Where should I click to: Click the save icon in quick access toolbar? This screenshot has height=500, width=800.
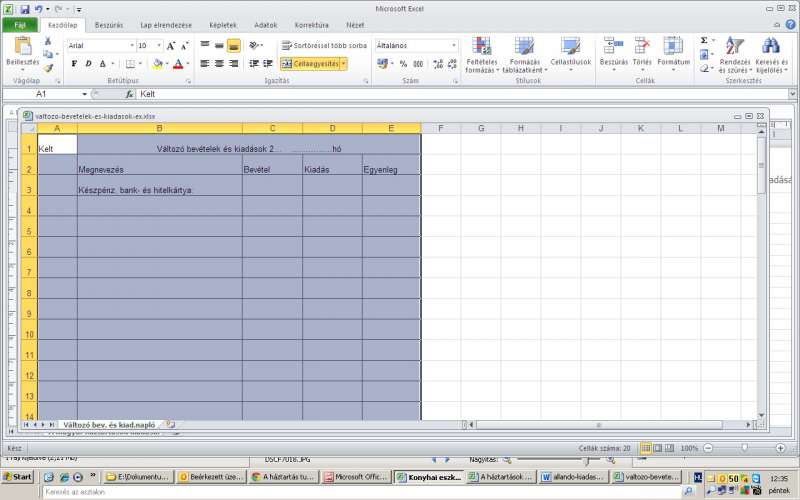(24, 9)
